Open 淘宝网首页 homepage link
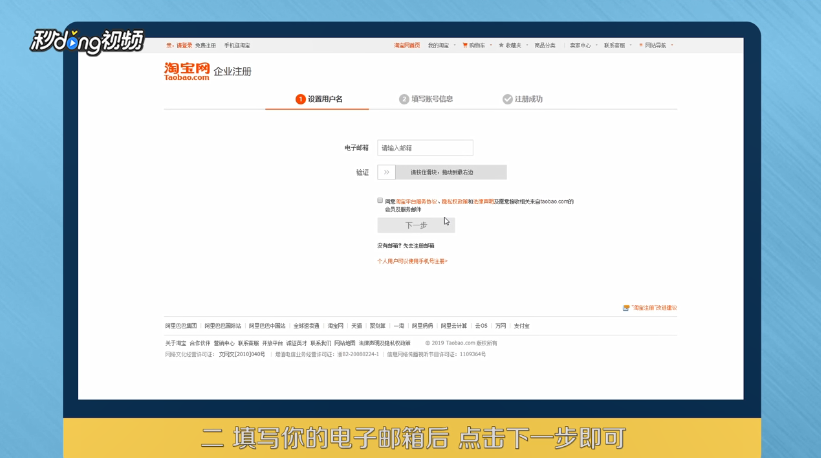 click(407, 46)
